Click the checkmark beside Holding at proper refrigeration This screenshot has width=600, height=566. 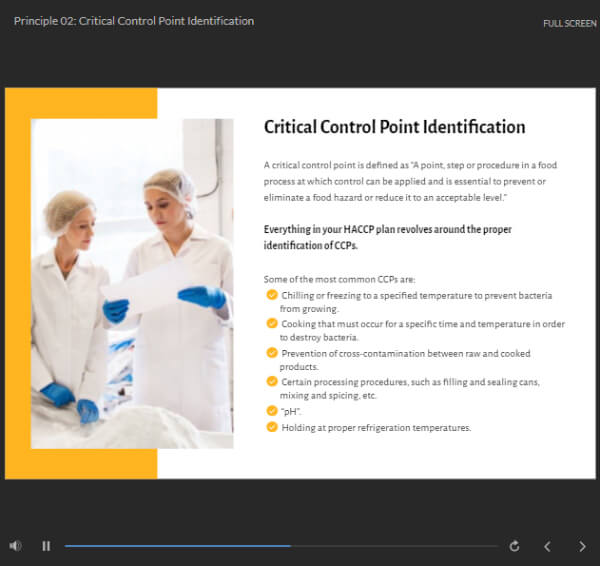(x=272, y=427)
